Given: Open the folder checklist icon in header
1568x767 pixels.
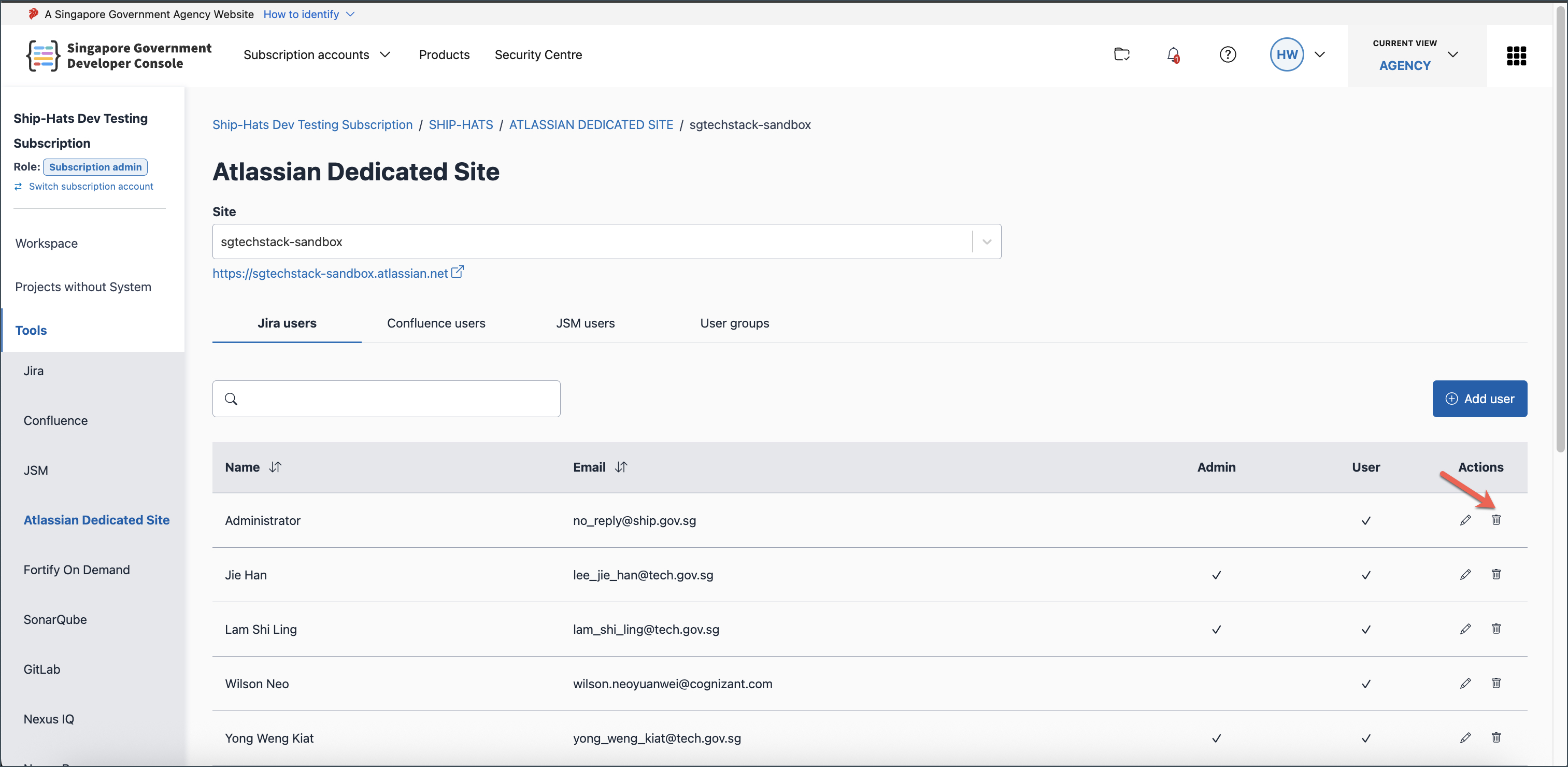Looking at the screenshot, I should tap(1121, 55).
